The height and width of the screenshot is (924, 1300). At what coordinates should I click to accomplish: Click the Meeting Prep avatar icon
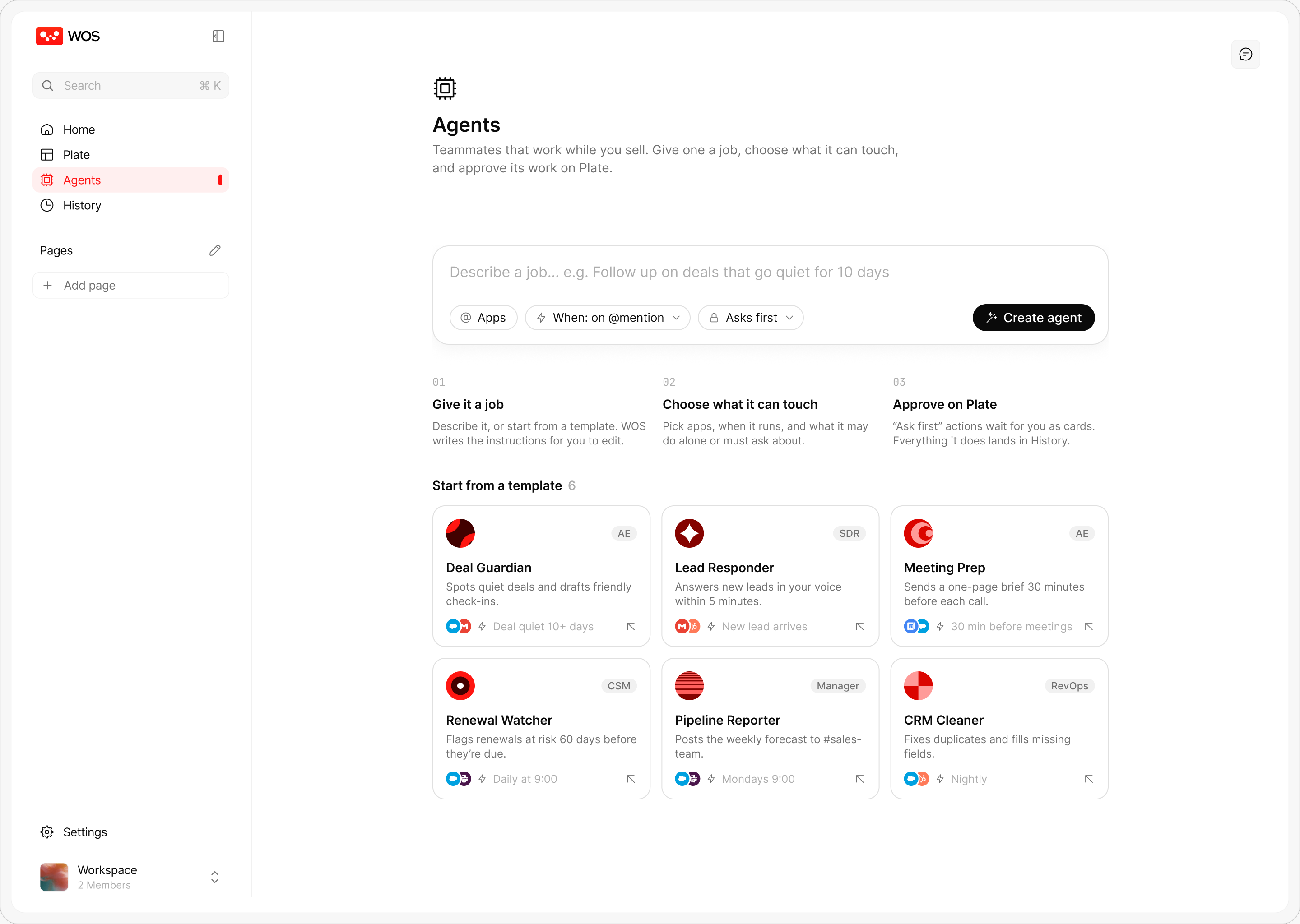tap(918, 533)
